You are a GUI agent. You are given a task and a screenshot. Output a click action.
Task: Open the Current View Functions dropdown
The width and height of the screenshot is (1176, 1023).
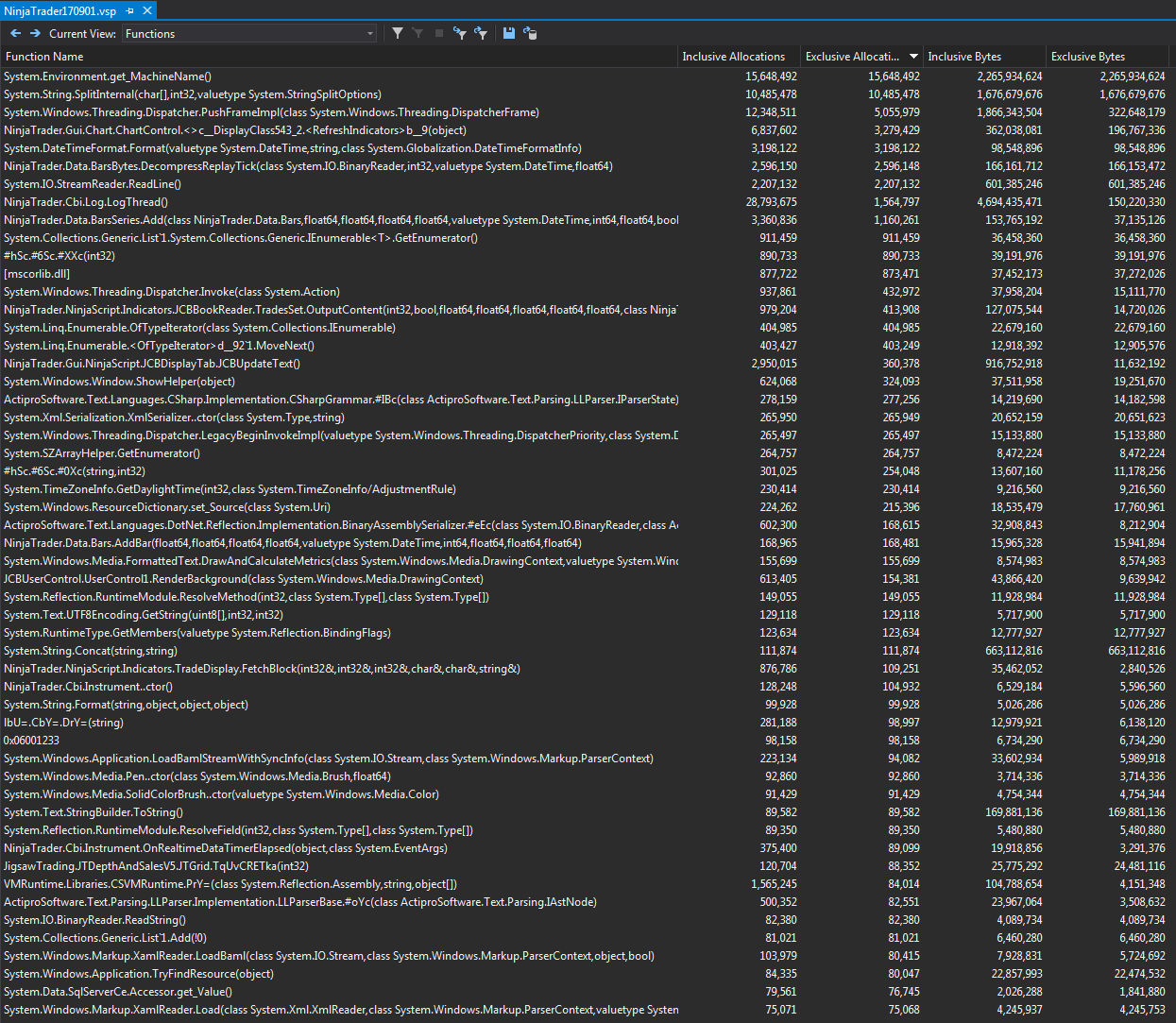[x=250, y=33]
